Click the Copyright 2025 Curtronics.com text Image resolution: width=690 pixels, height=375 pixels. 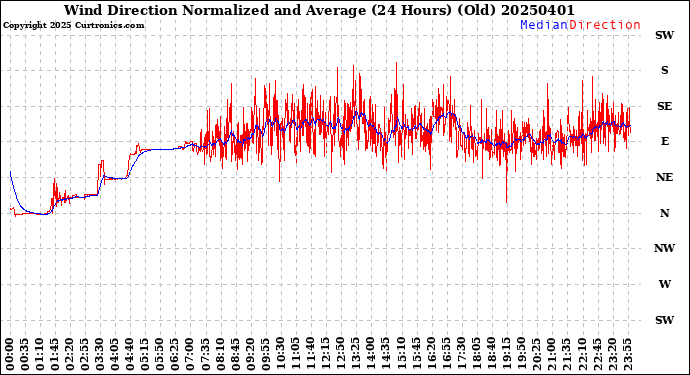73,26
